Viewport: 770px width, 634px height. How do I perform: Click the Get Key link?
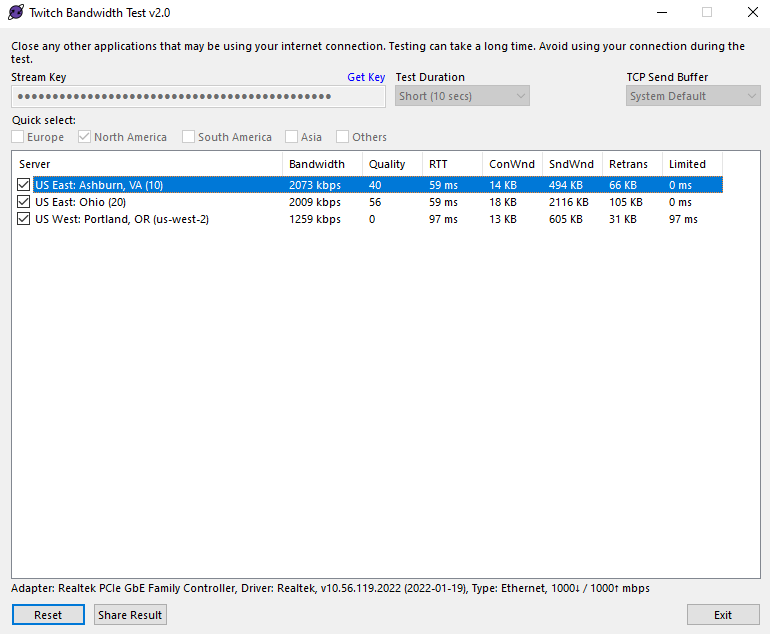[x=366, y=77]
